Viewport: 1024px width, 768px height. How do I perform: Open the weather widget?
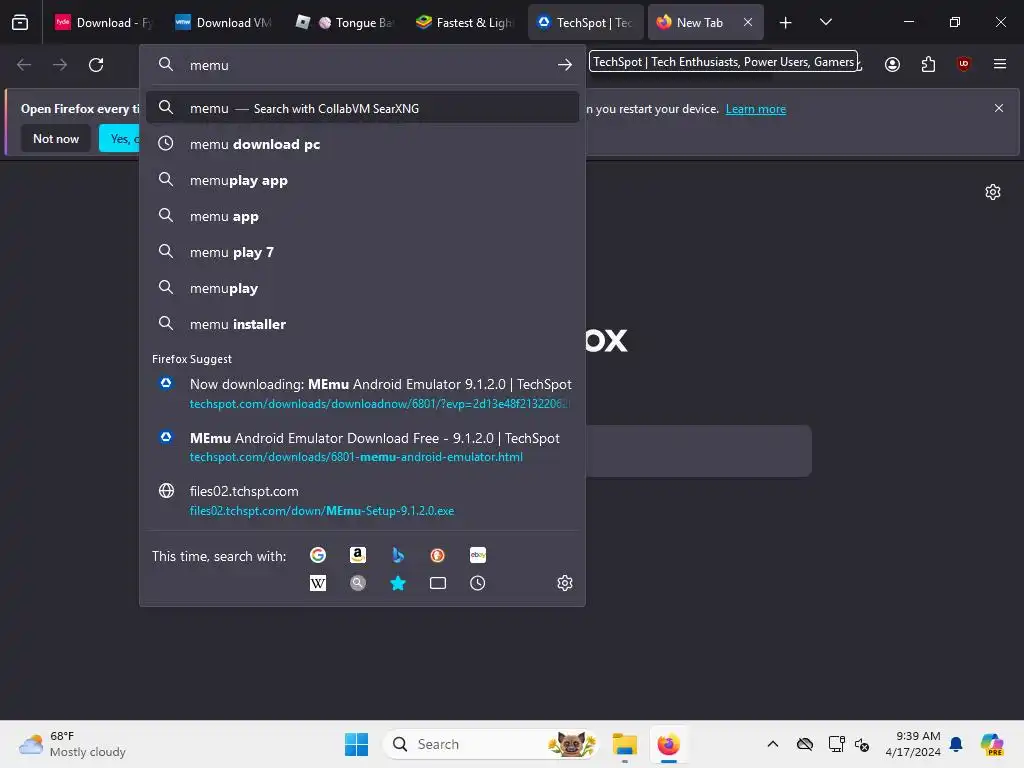[x=72, y=744]
